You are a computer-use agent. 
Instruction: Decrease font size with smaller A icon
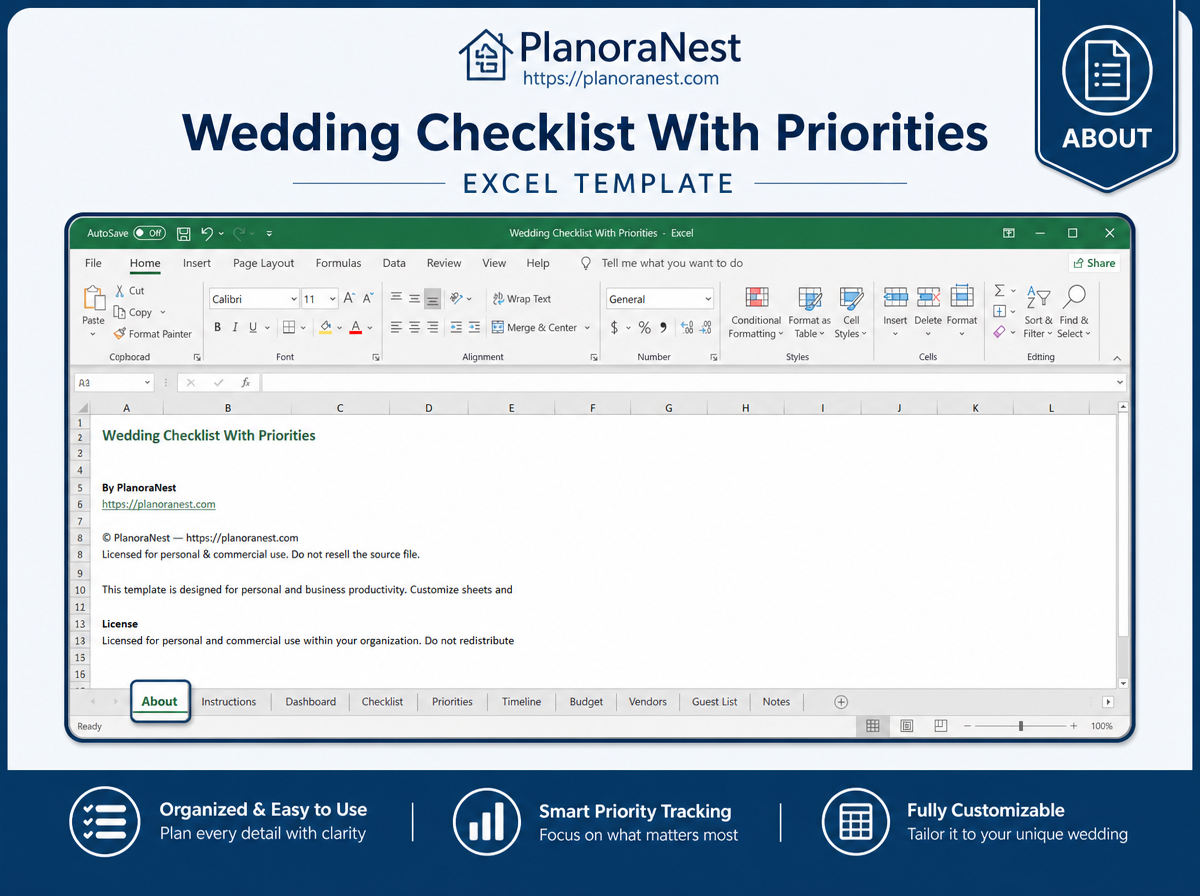coord(368,298)
